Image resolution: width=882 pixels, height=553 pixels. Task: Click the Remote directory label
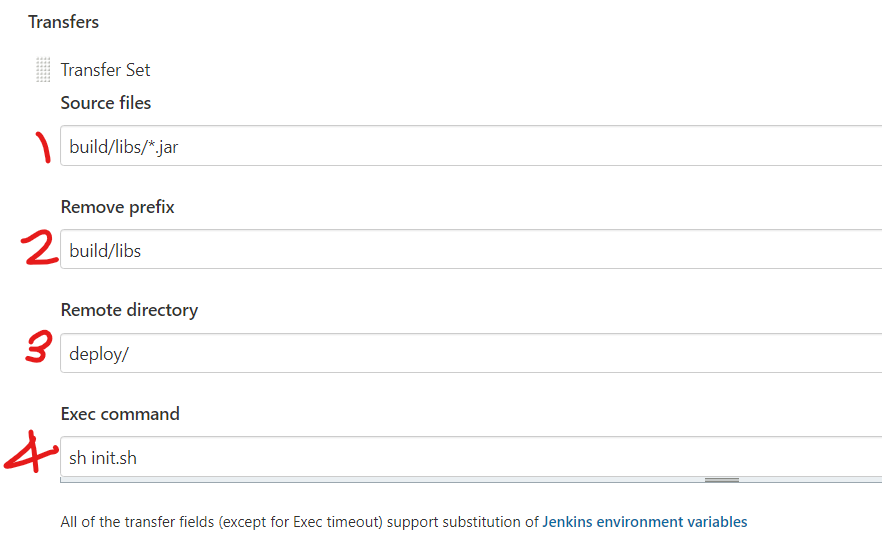coord(129,310)
